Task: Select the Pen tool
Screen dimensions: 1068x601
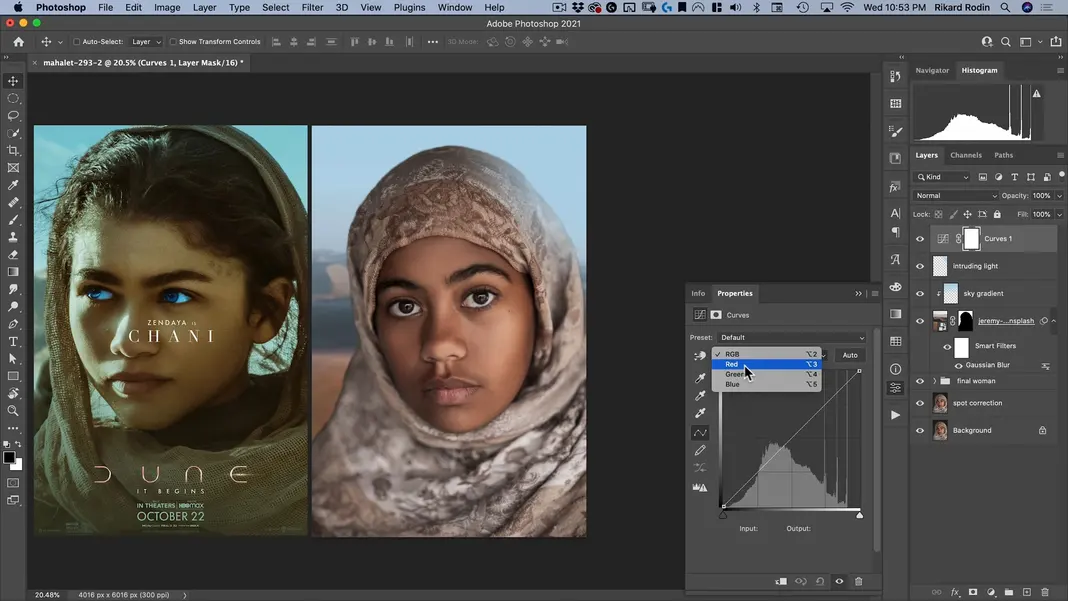Action: [13, 324]
